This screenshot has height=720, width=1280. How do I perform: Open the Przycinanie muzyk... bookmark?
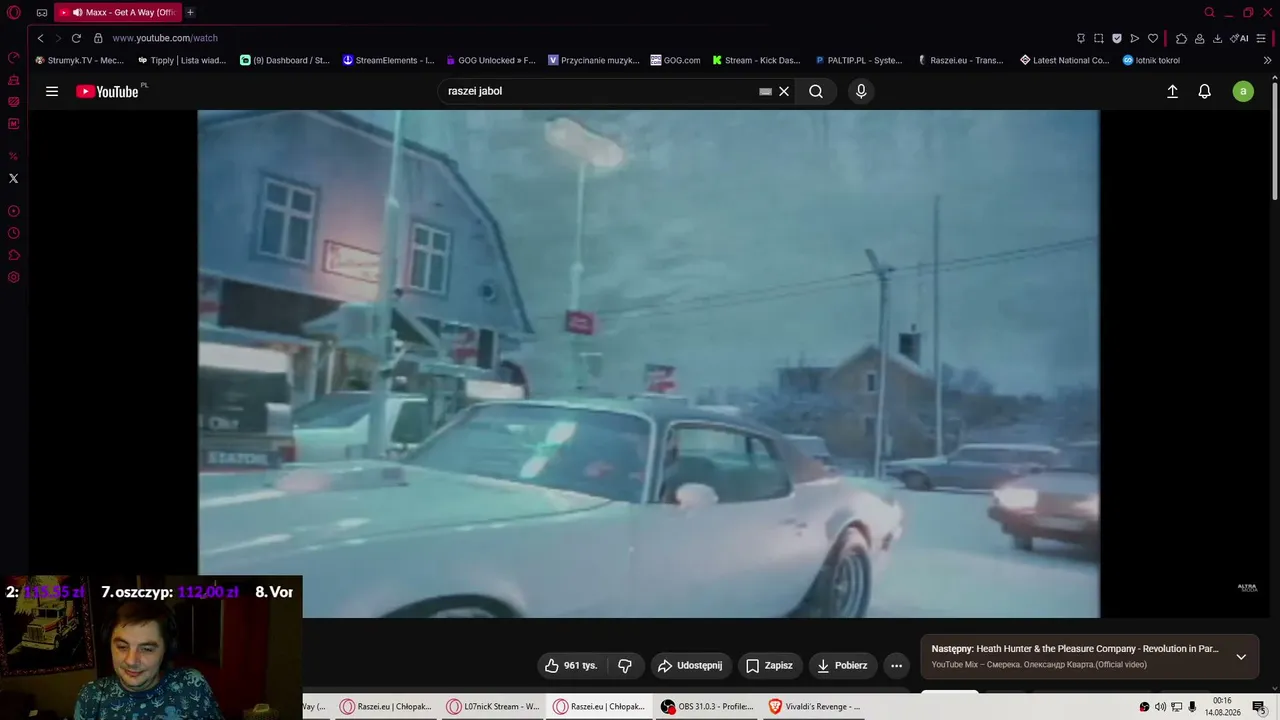click(x=594, y=60)
